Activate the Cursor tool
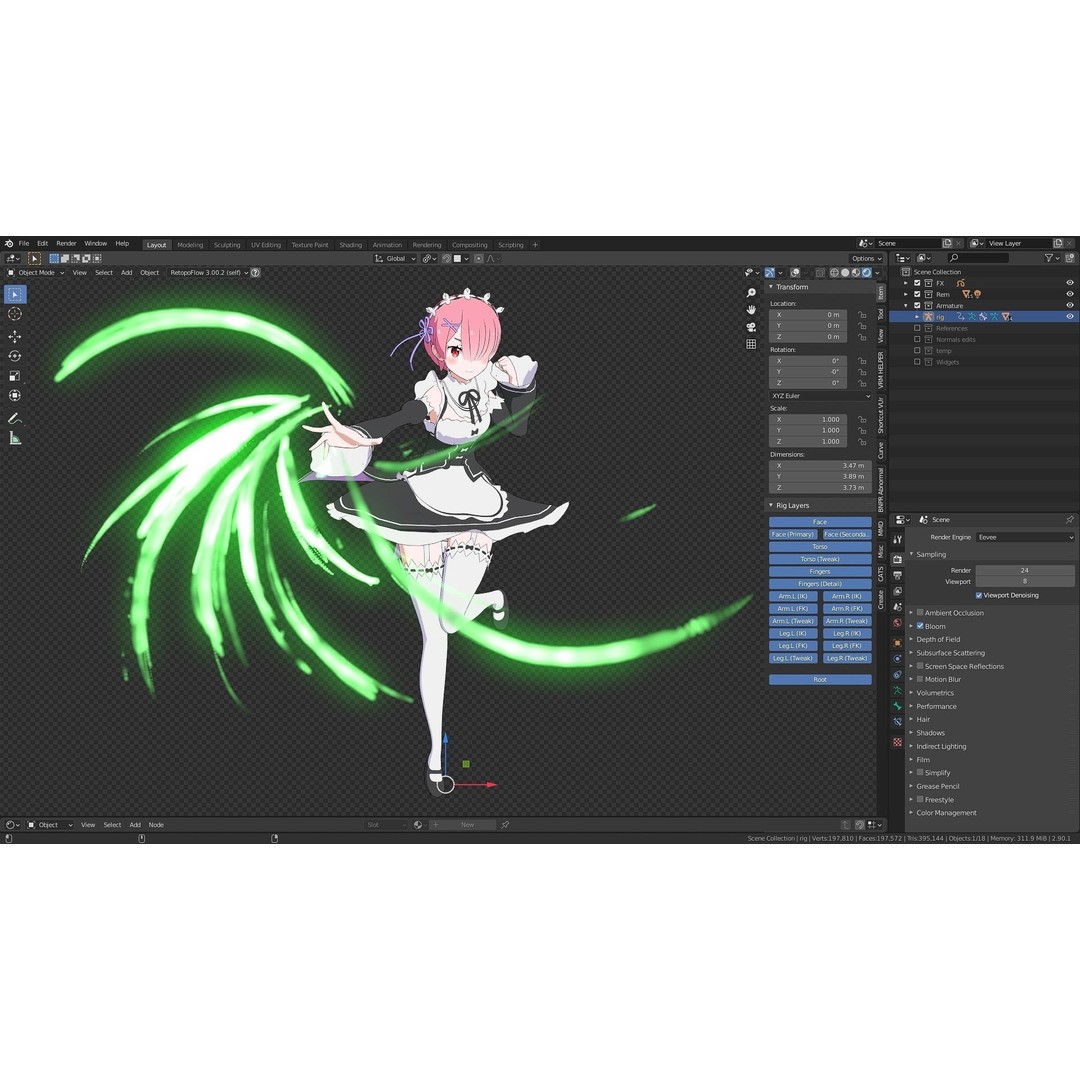This screenshot has height=1080, width=1080. tap(14, 314)
